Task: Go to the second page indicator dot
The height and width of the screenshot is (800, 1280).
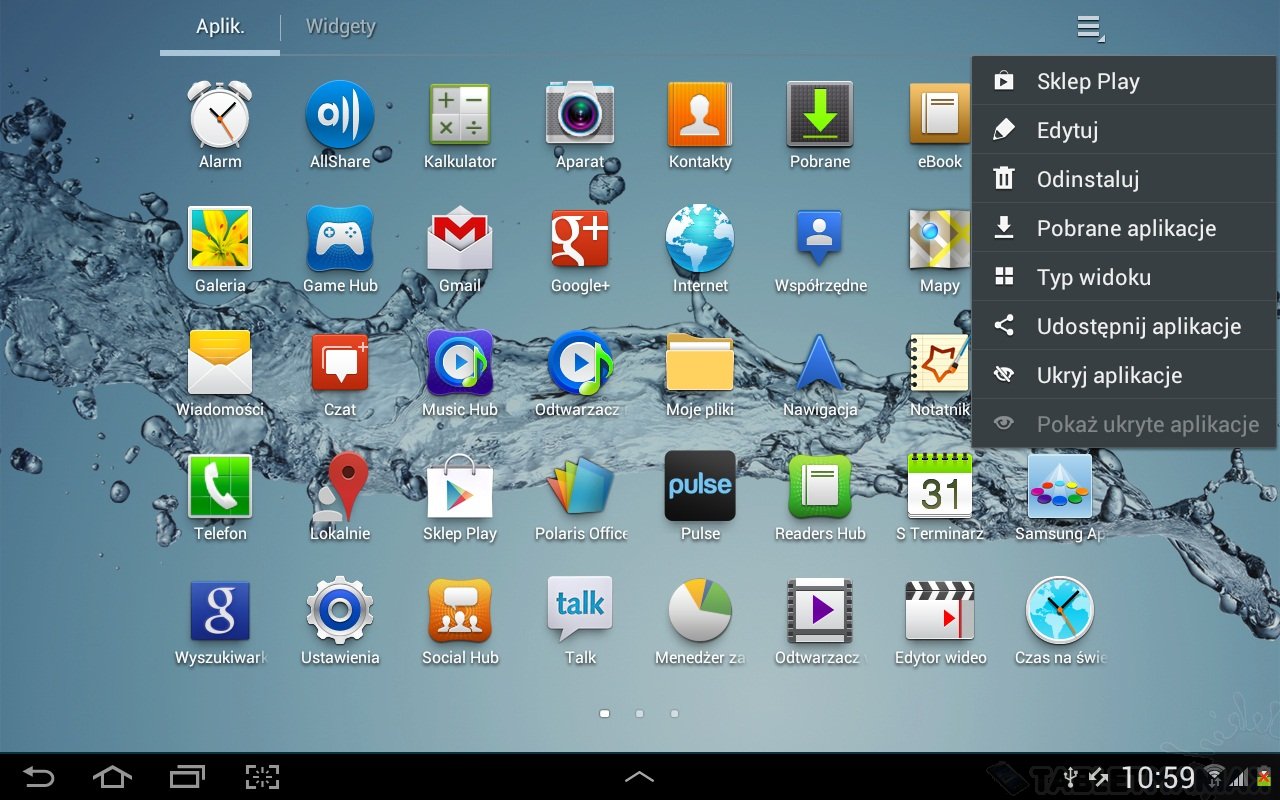Action: (639, 714)
